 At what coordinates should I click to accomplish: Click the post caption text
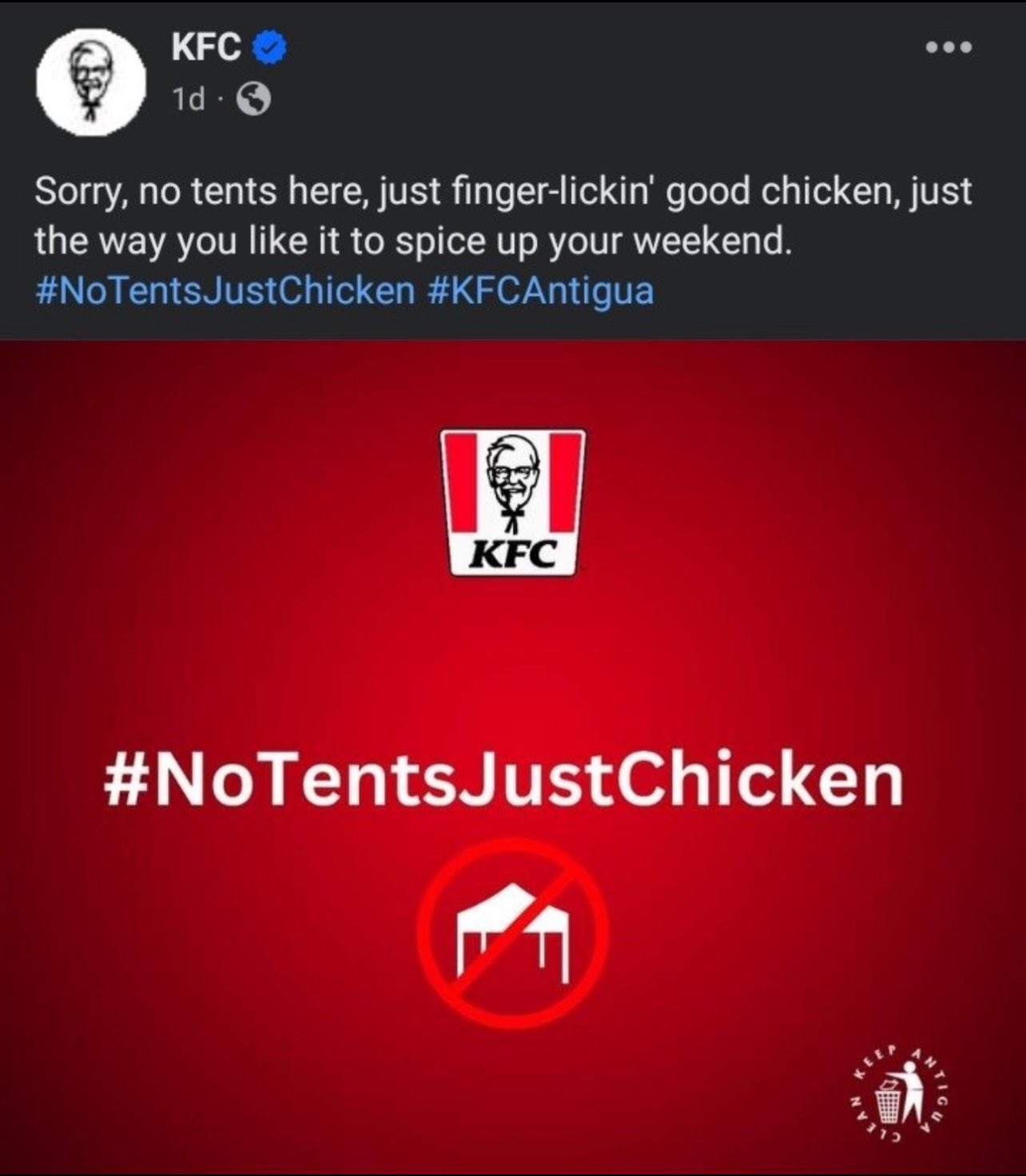(x=503, y=240)
